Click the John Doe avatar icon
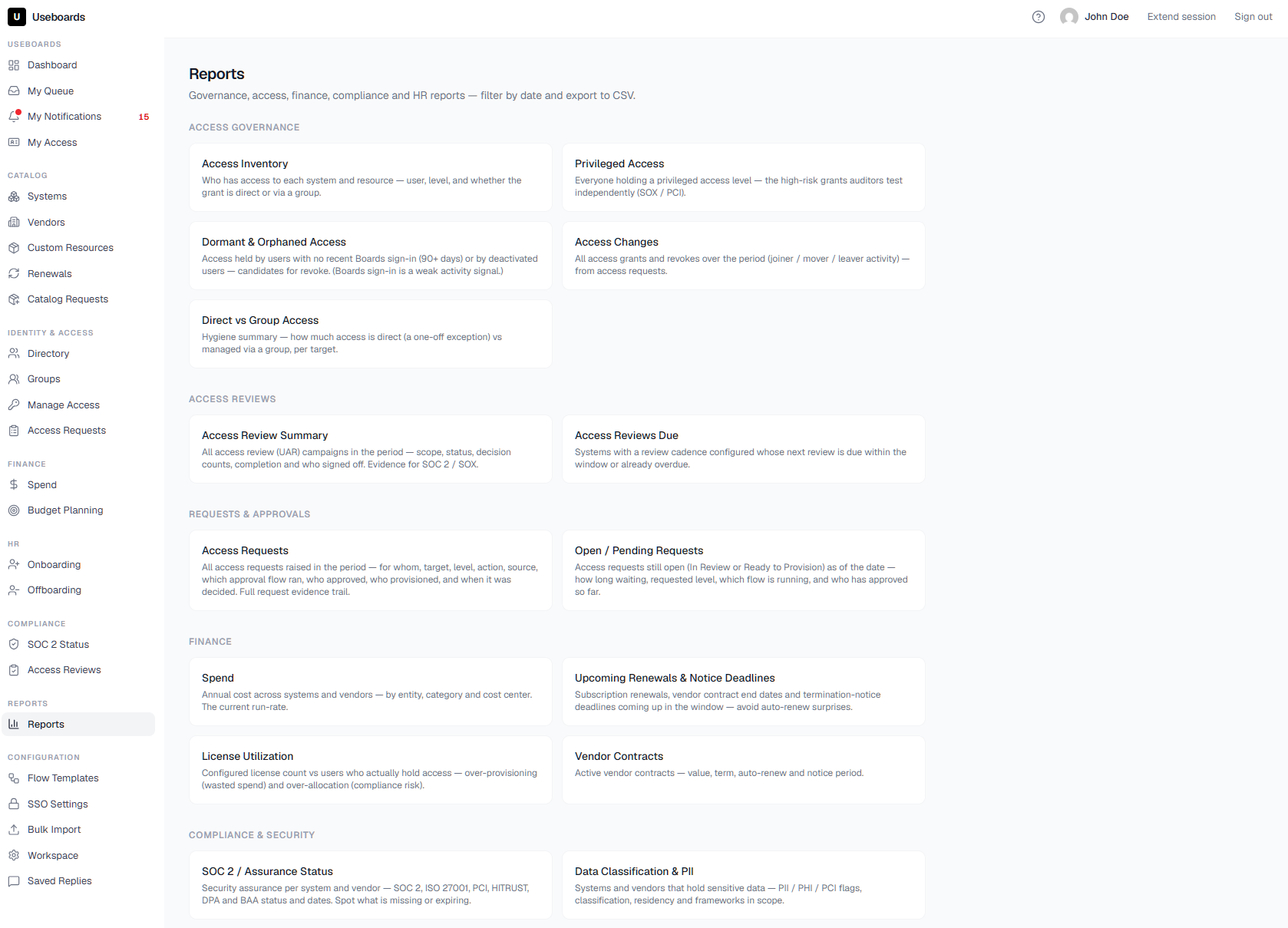 tap(1069, 17)
